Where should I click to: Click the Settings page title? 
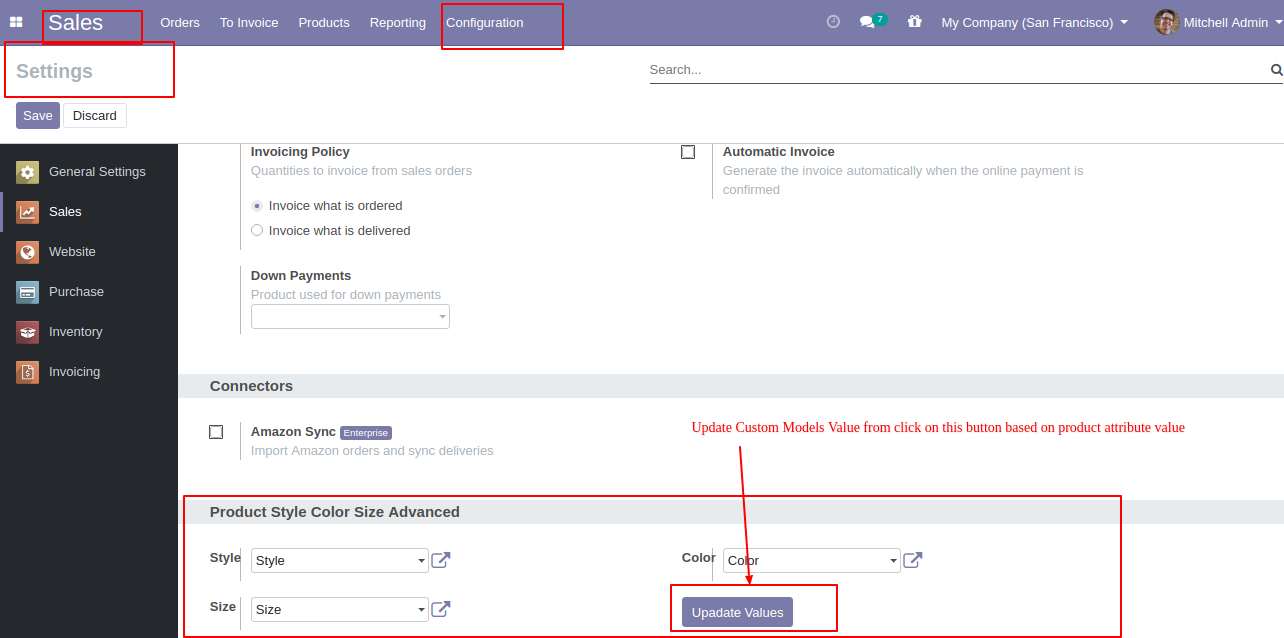coord(54,71)
